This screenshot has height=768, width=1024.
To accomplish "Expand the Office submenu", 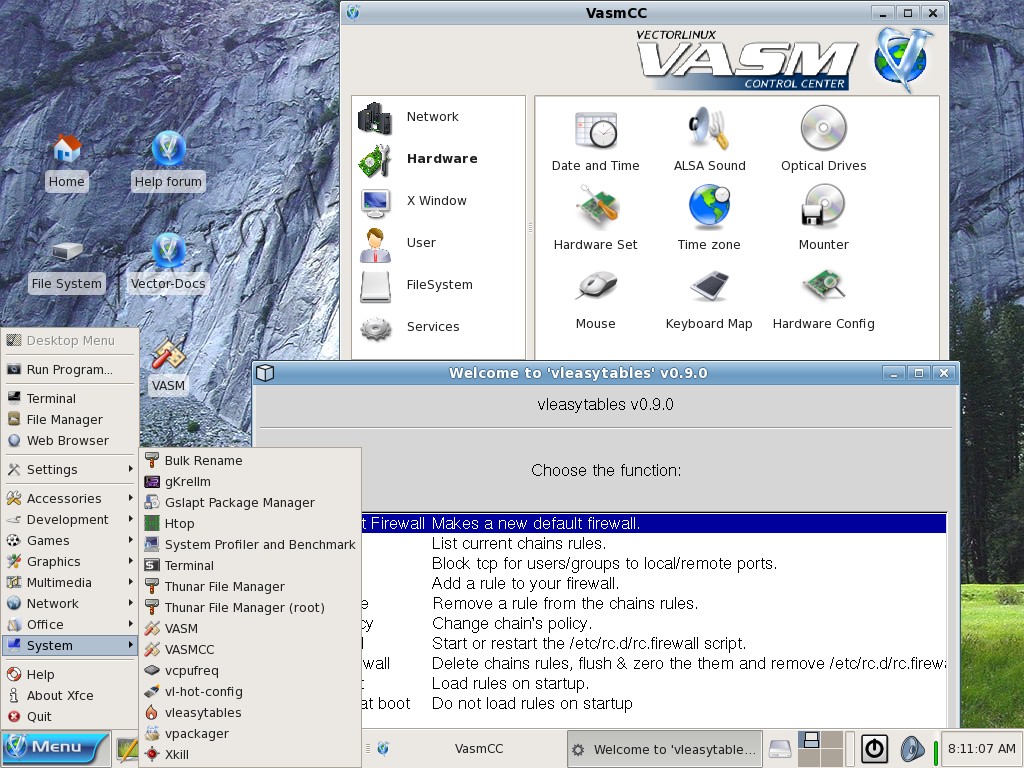I will [x=70, y=624].
